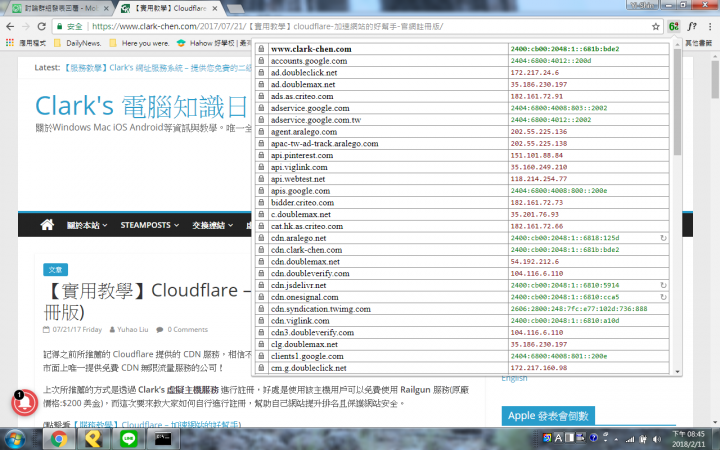This screenshot has width=720, height=450.
Task: Click the lock icon next to www.clark-chen.com
Action: [x=261, y=49]
